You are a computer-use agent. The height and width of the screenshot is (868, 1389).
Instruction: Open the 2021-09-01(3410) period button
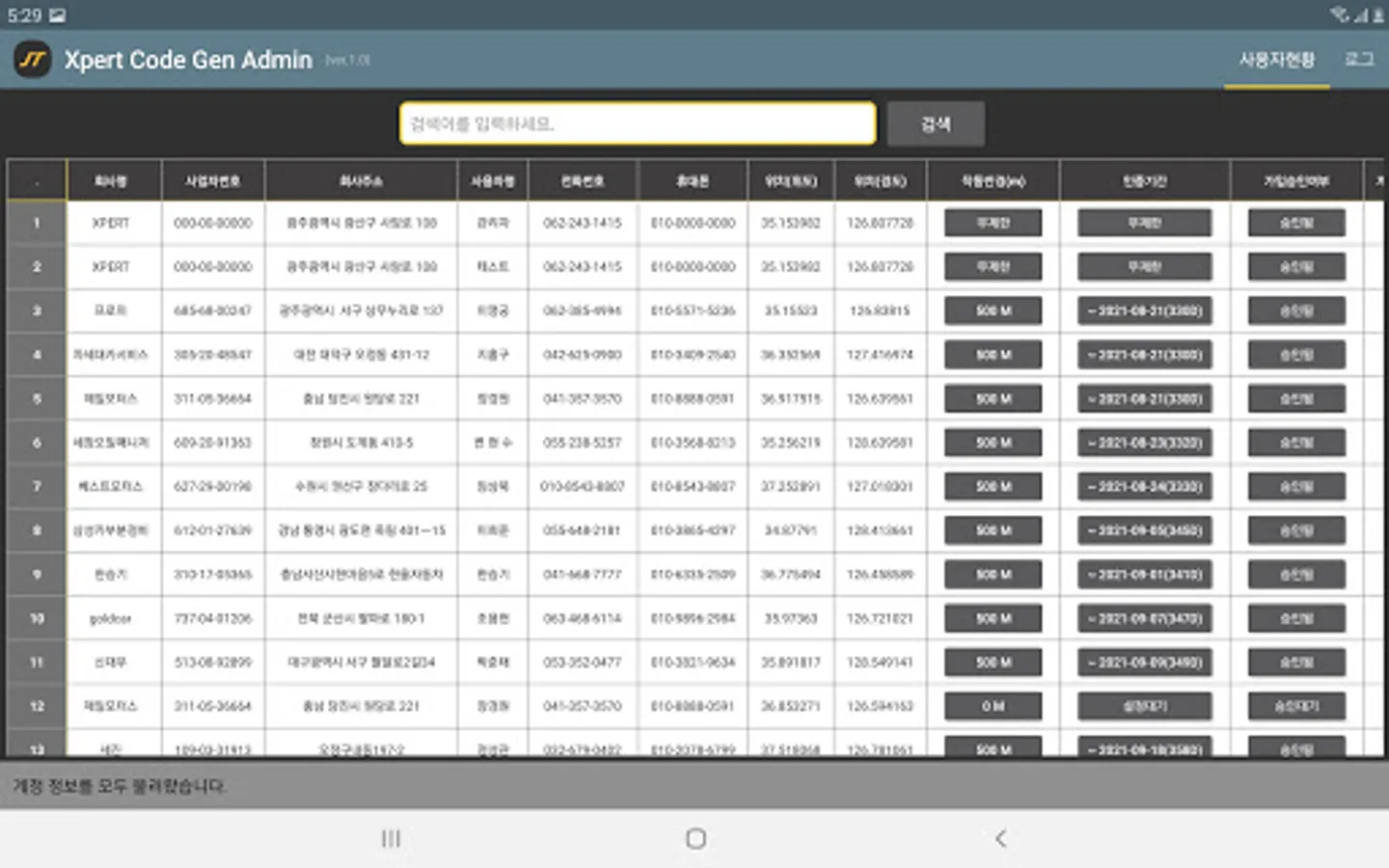click(1145, 574)
